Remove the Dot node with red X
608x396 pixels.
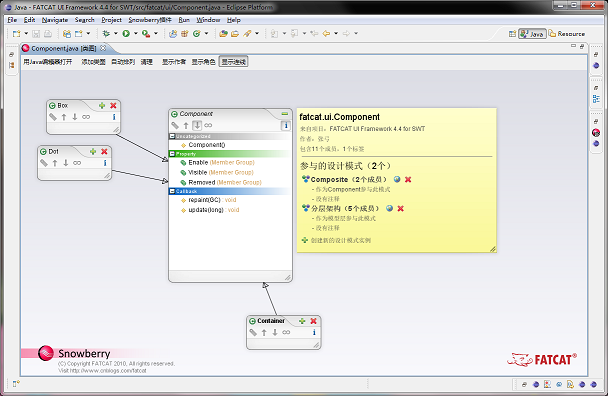(104, 152)
